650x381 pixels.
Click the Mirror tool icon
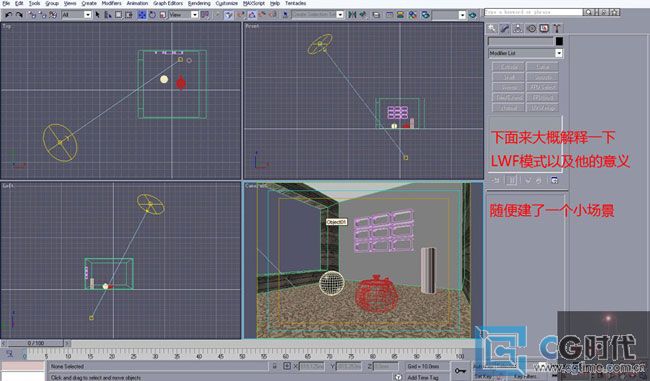(x=352, y=15)
